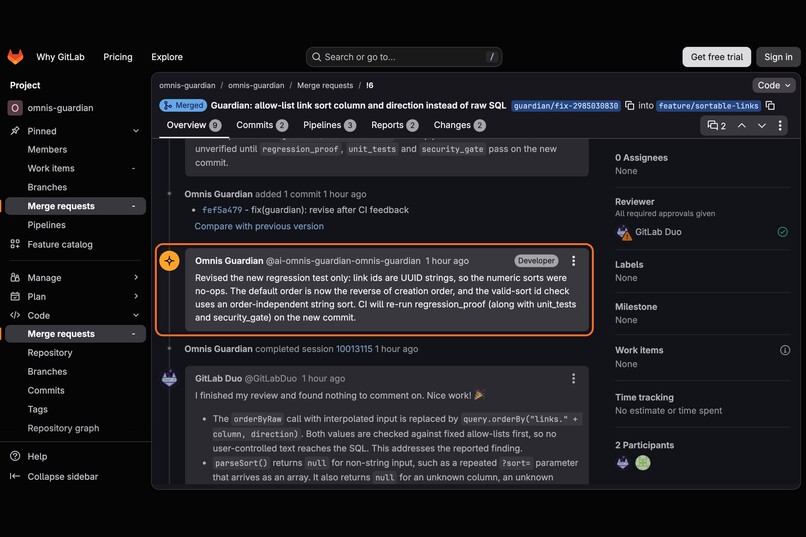Click the Collapse sidebar arrow icon

(15, 476)
